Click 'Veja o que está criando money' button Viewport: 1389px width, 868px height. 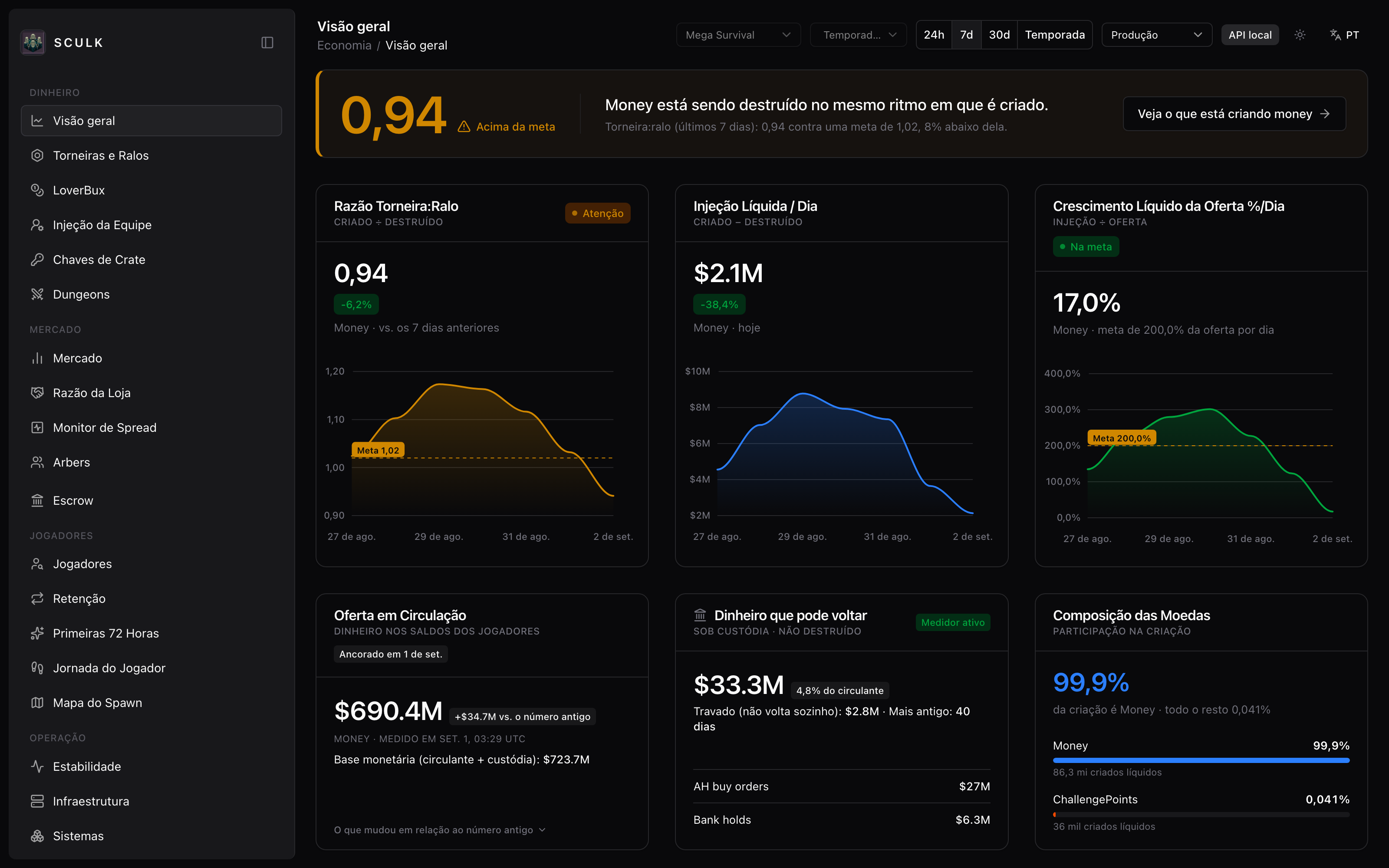tap(1234, 114)
